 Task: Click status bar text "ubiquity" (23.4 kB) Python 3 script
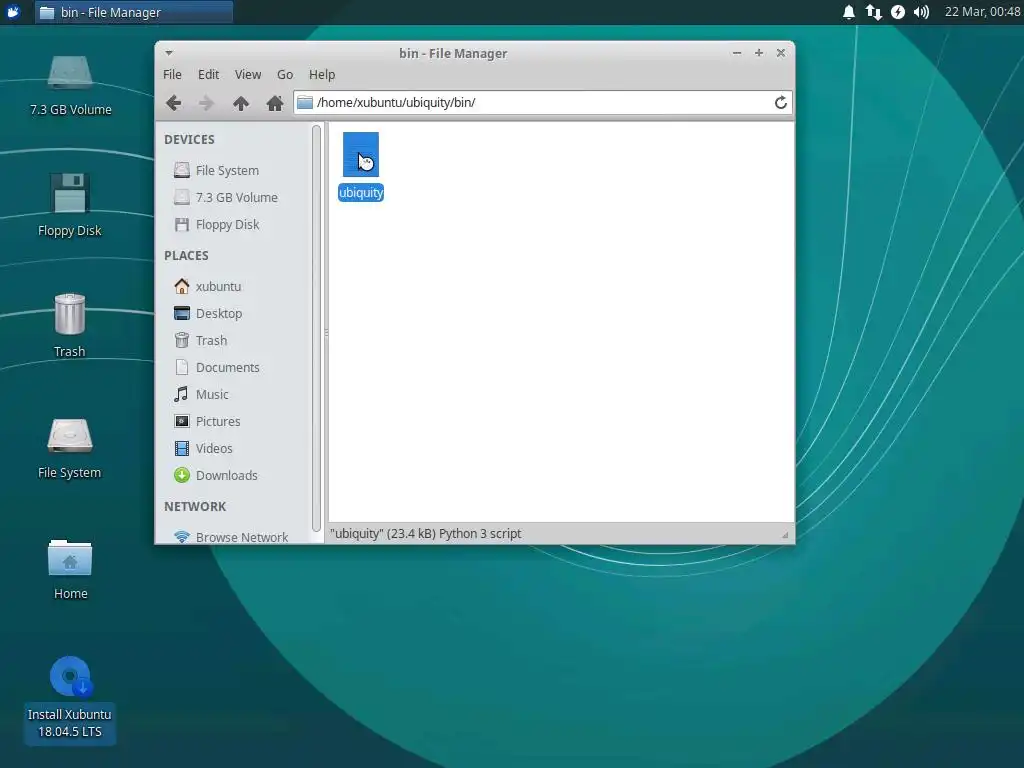[x=426, y=534]
